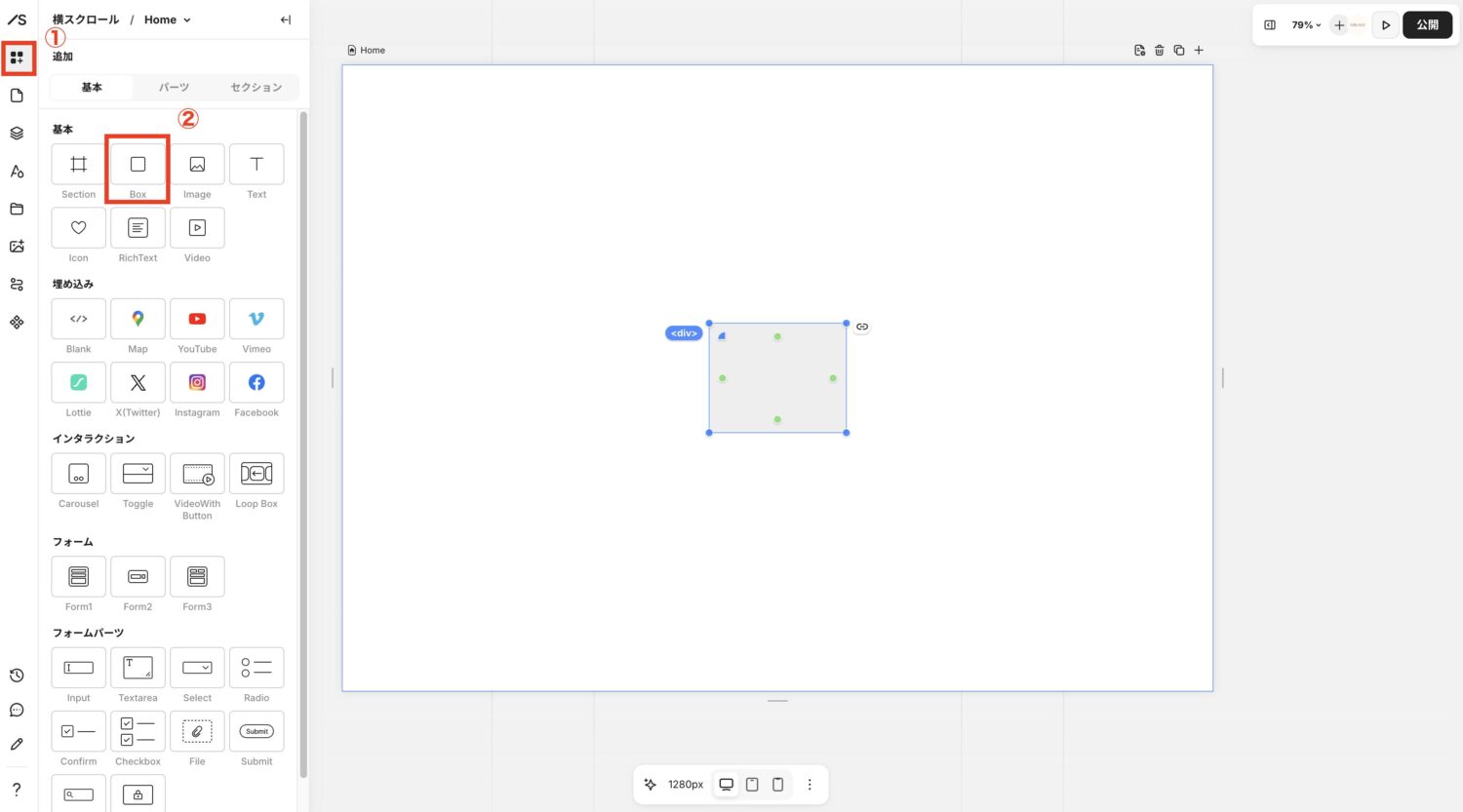Insert an Image element
The width and height of the screenshot is (1463, 812).
[197, 165]
